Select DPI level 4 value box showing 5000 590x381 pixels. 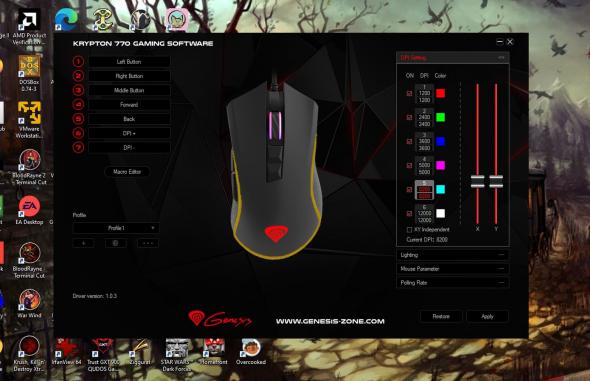tap(424, 165)
